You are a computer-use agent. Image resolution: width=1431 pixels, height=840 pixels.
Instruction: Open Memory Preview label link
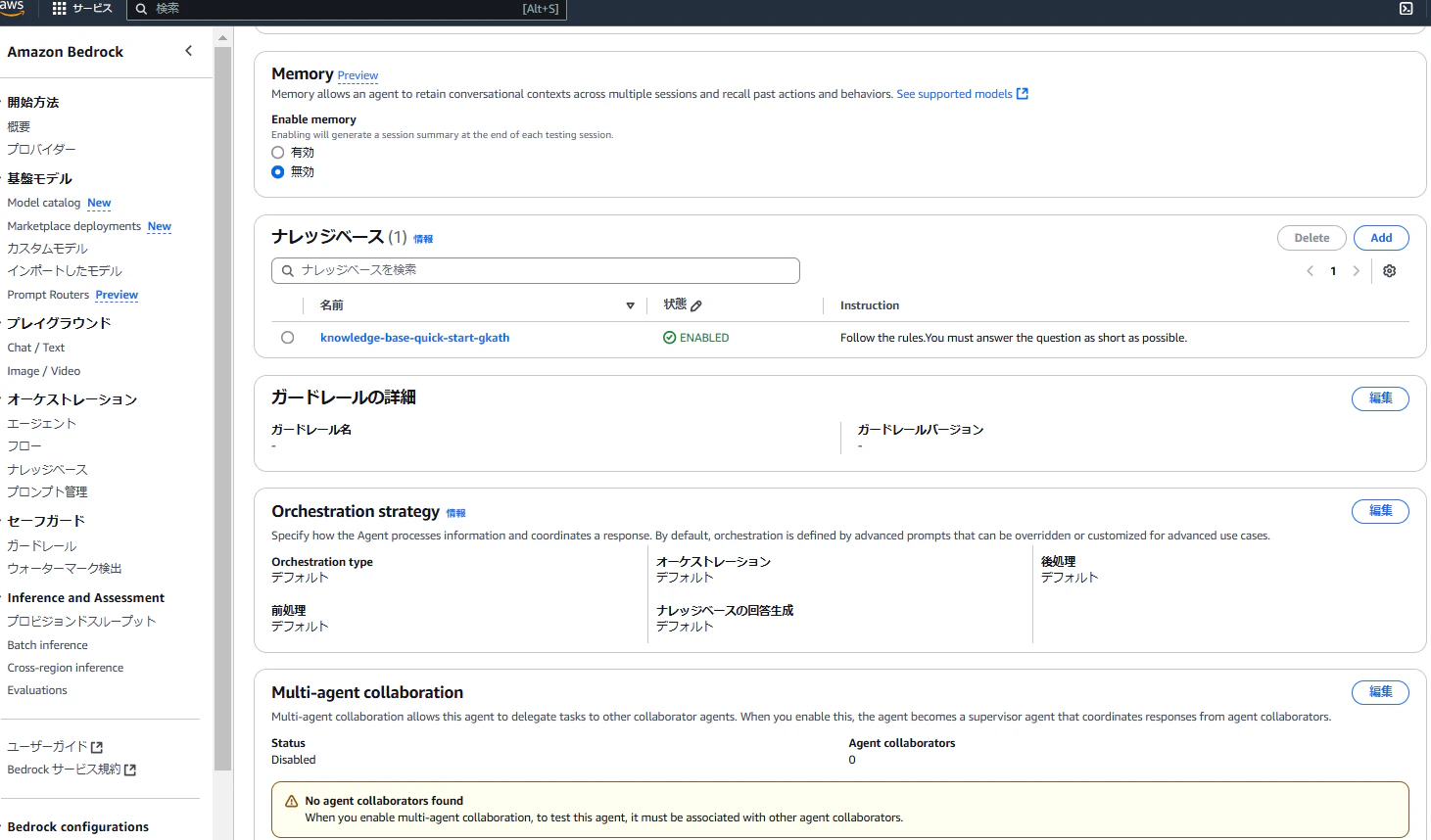click(358, 75)
